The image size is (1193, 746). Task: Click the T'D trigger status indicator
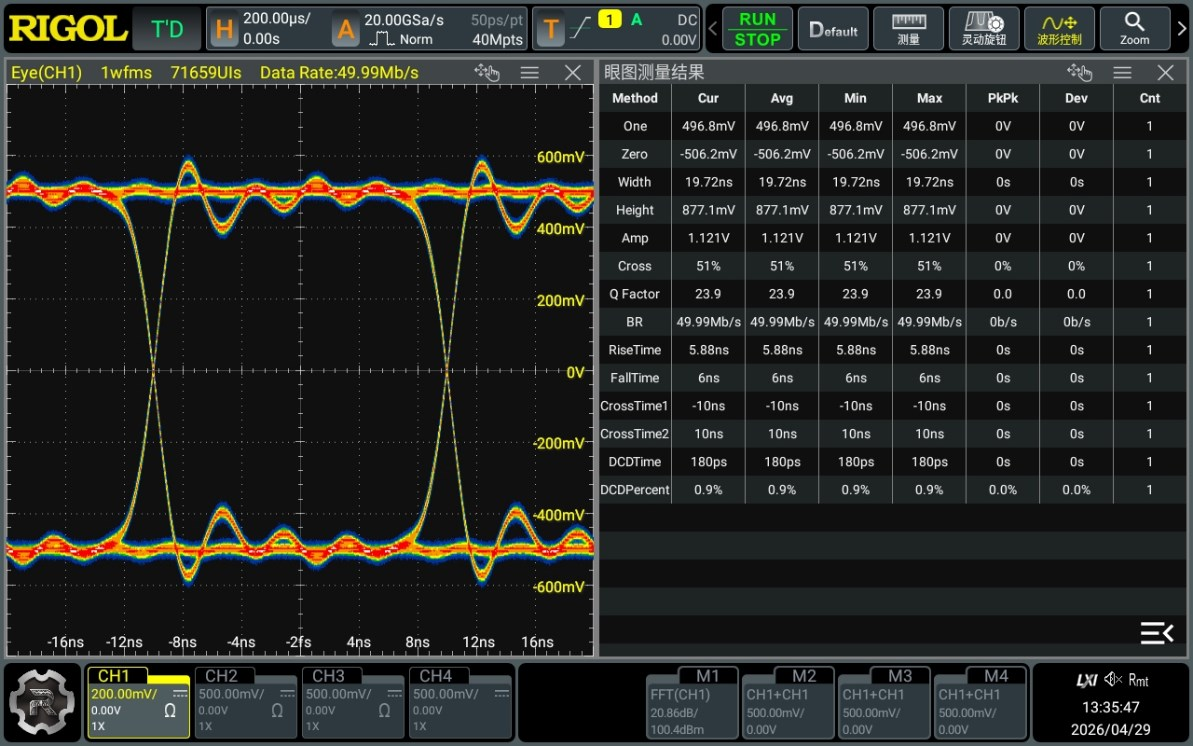click(167, 29)
